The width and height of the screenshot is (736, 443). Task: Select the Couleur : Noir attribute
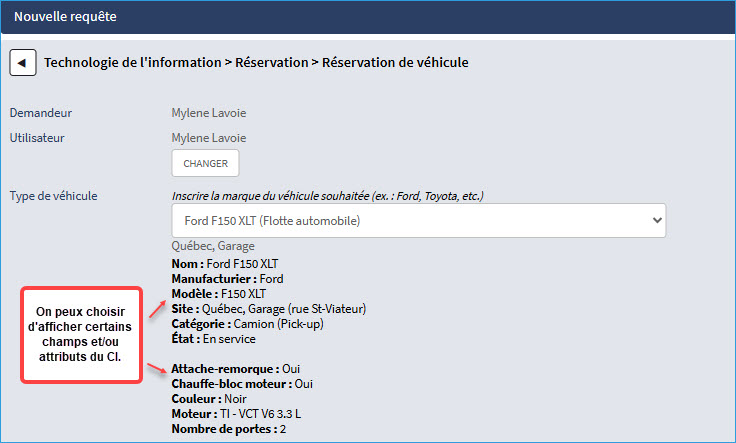[209, 399]
